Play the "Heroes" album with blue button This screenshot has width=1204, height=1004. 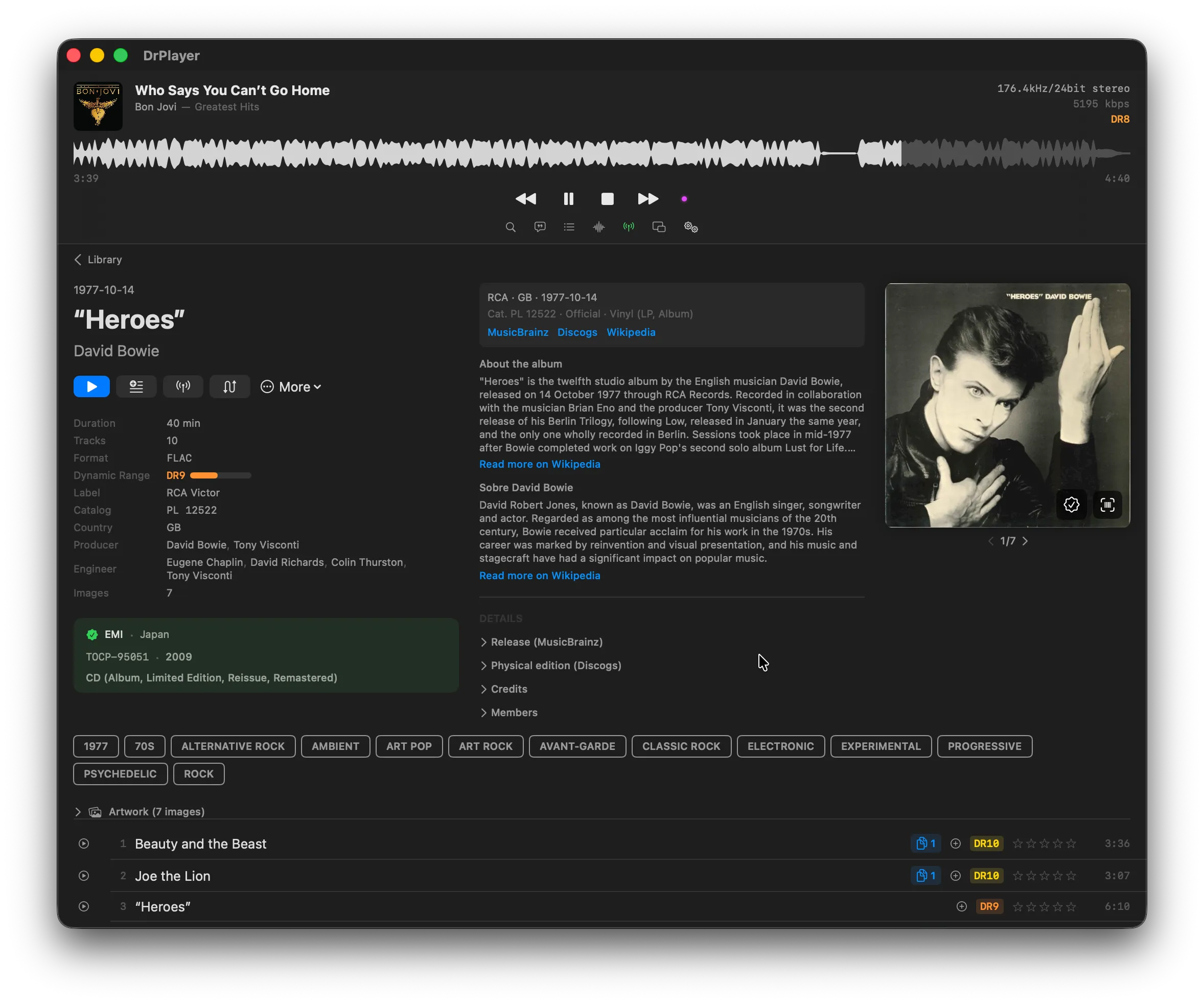92,386
